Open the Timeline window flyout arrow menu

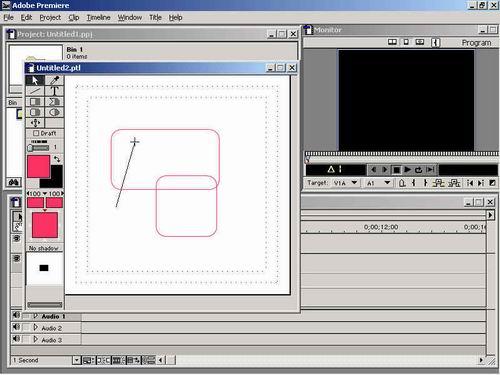tap(490, 215)
